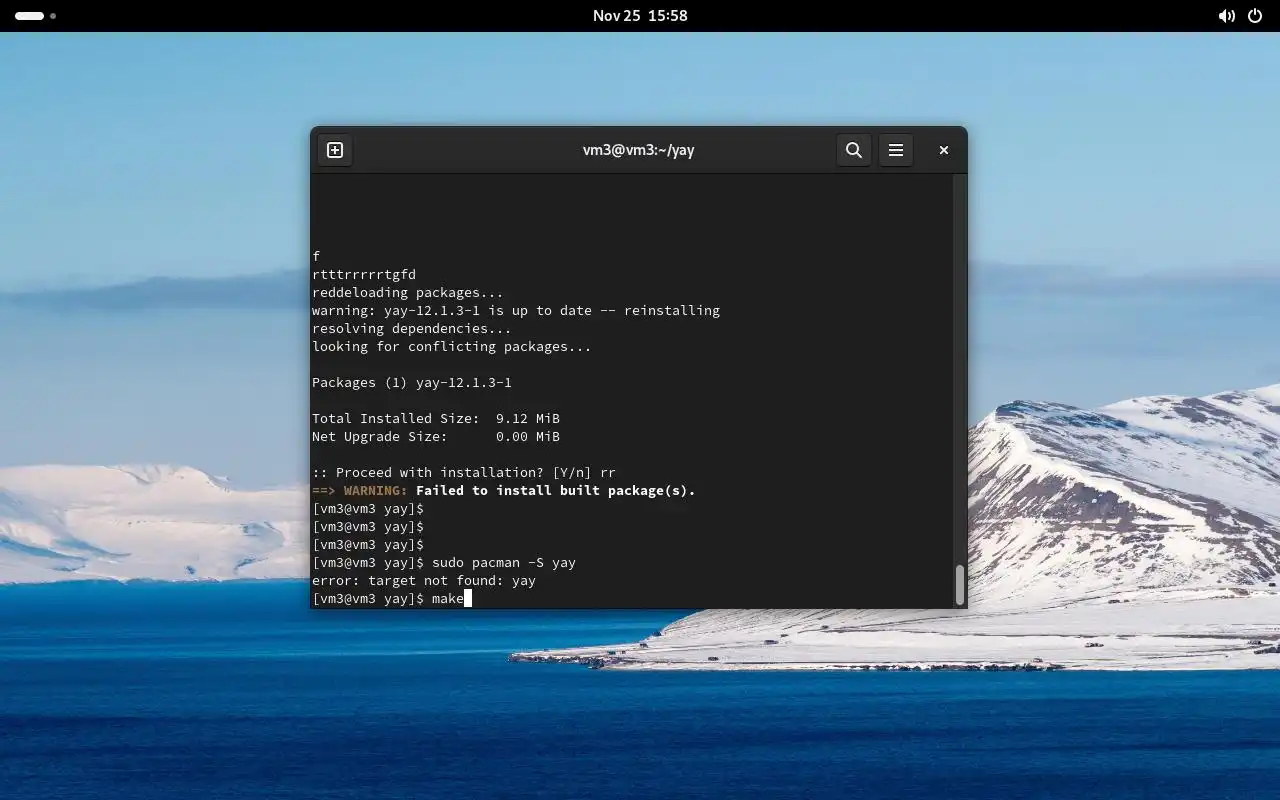Click the 'rtttrrrrrtgfd' line
This screenshot has height=800, width=1280.
(364, 274)
